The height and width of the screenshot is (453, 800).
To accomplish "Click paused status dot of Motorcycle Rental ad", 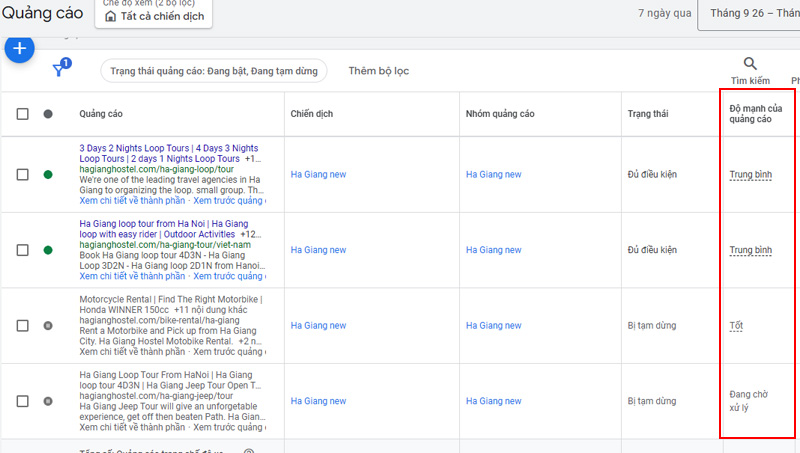I will click(x=48, y=326).
